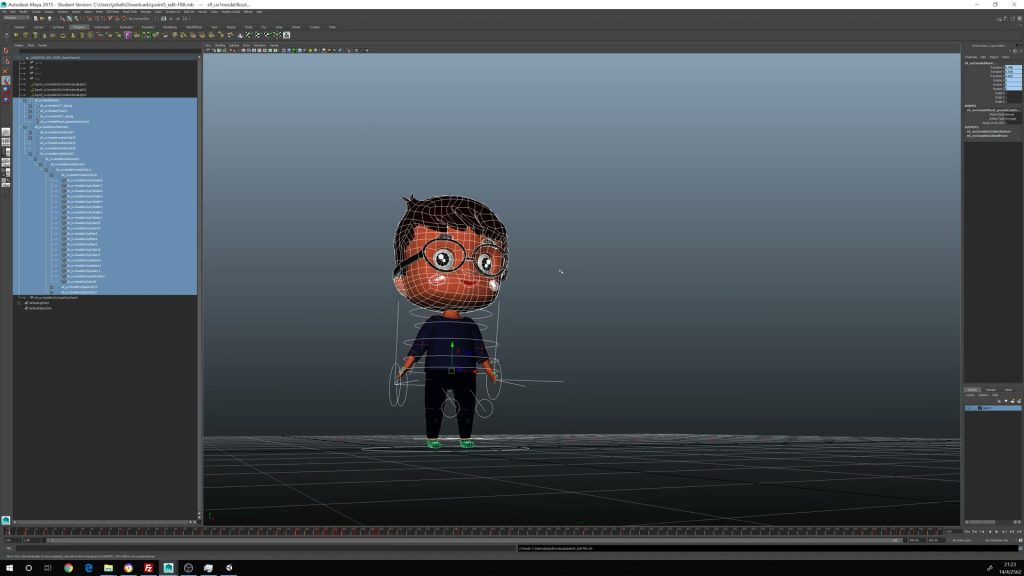
Task: Create a polygon plane from the shelf
Action: tap(53, 35)
